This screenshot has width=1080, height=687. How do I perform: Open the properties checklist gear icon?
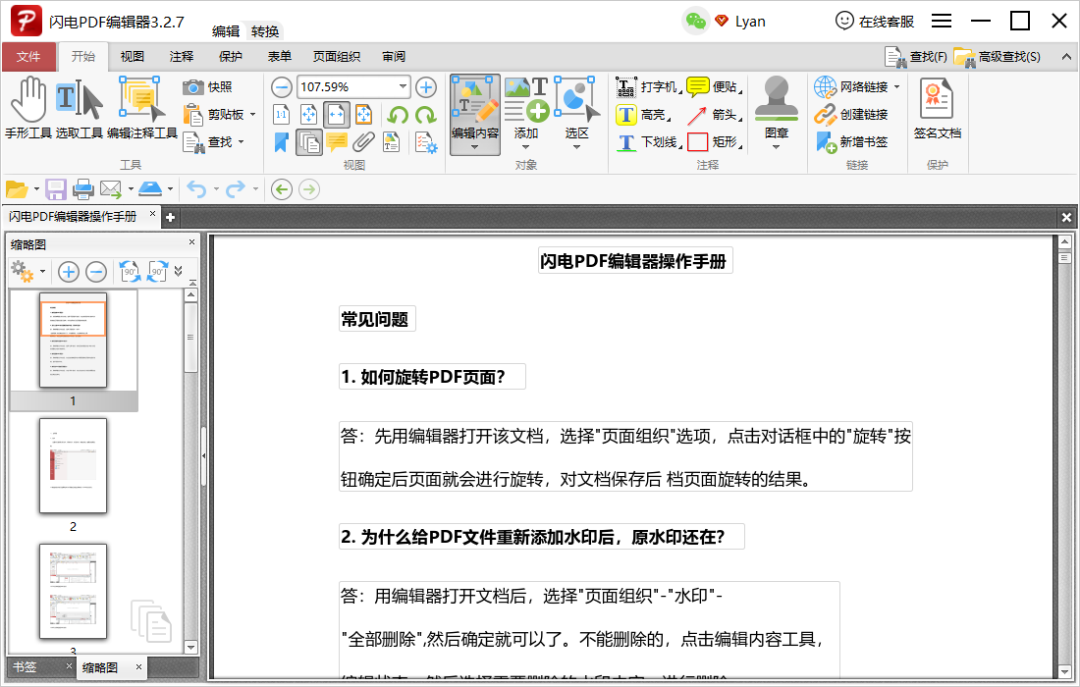[426, 142]
